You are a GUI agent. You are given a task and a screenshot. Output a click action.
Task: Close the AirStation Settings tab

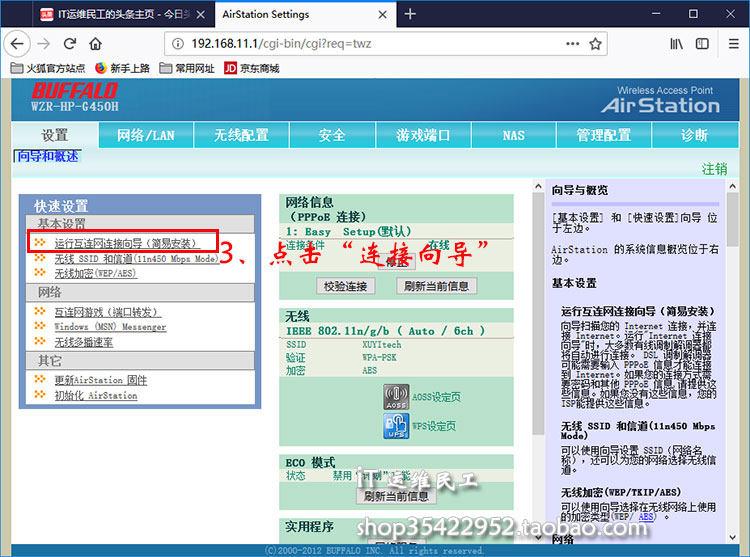382,15
